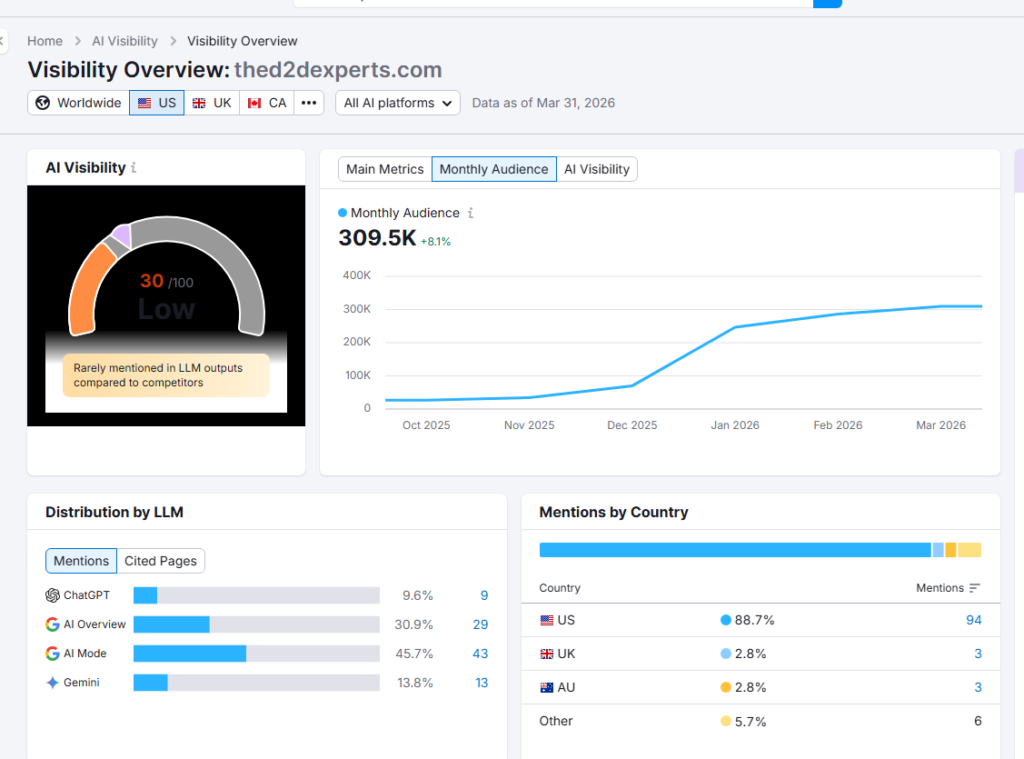This screenshot has width=1024, height=759.
Task: Switch to Cited Pages view
Action: (161, 561)
